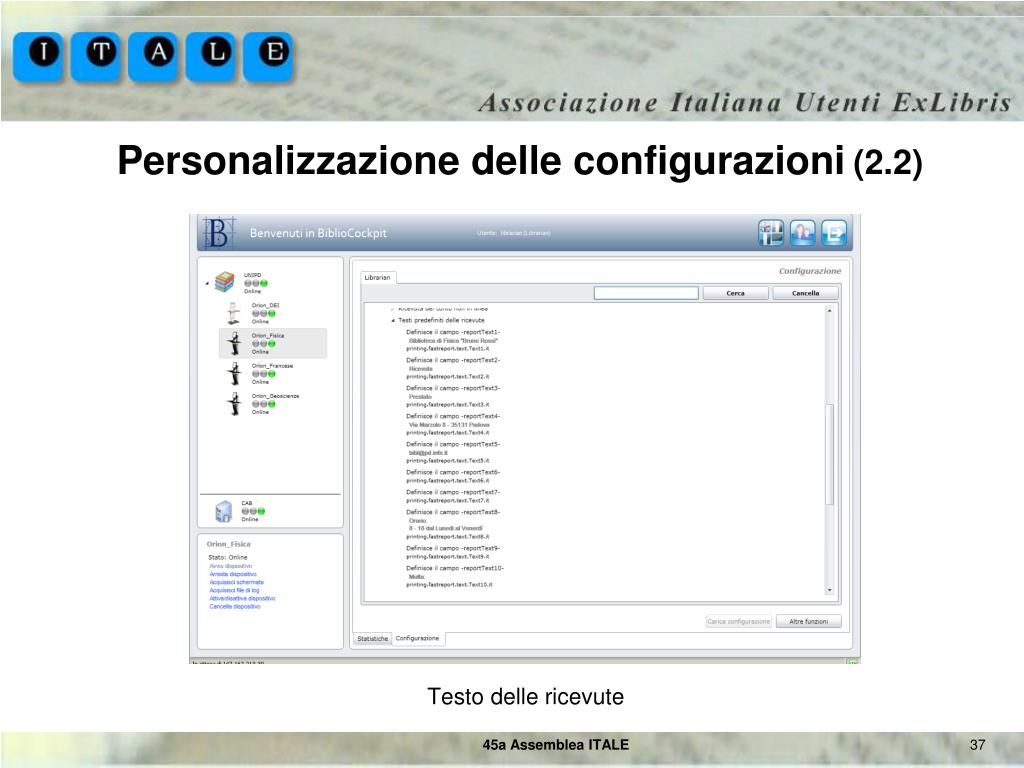
Task: Click the scrollbar down arrow
Action: pos(829,590)
